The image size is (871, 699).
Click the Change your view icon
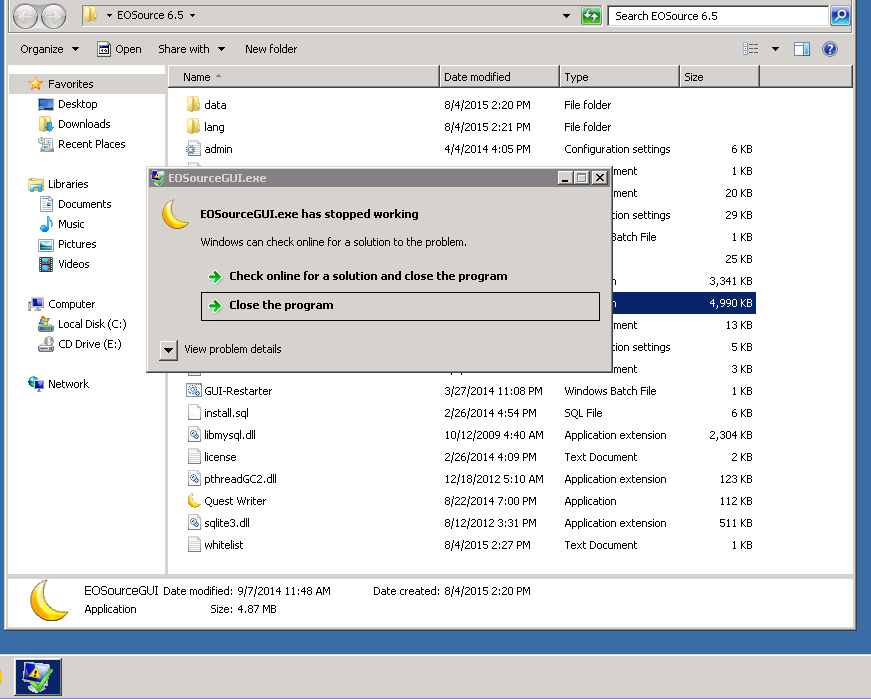(x=750, y=49)
